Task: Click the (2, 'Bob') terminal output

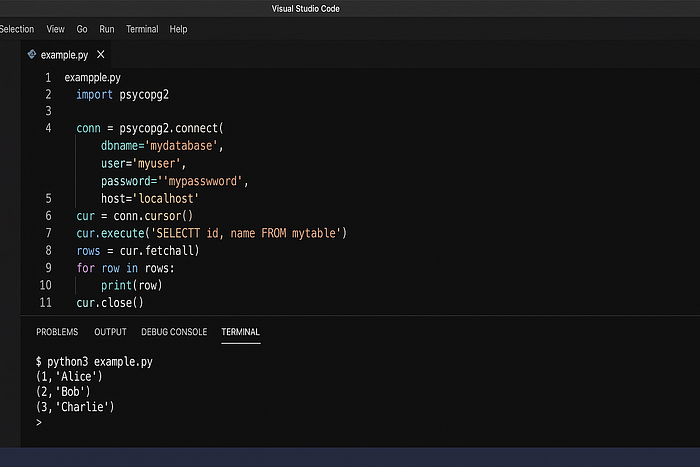Action: tap(63, 392)
